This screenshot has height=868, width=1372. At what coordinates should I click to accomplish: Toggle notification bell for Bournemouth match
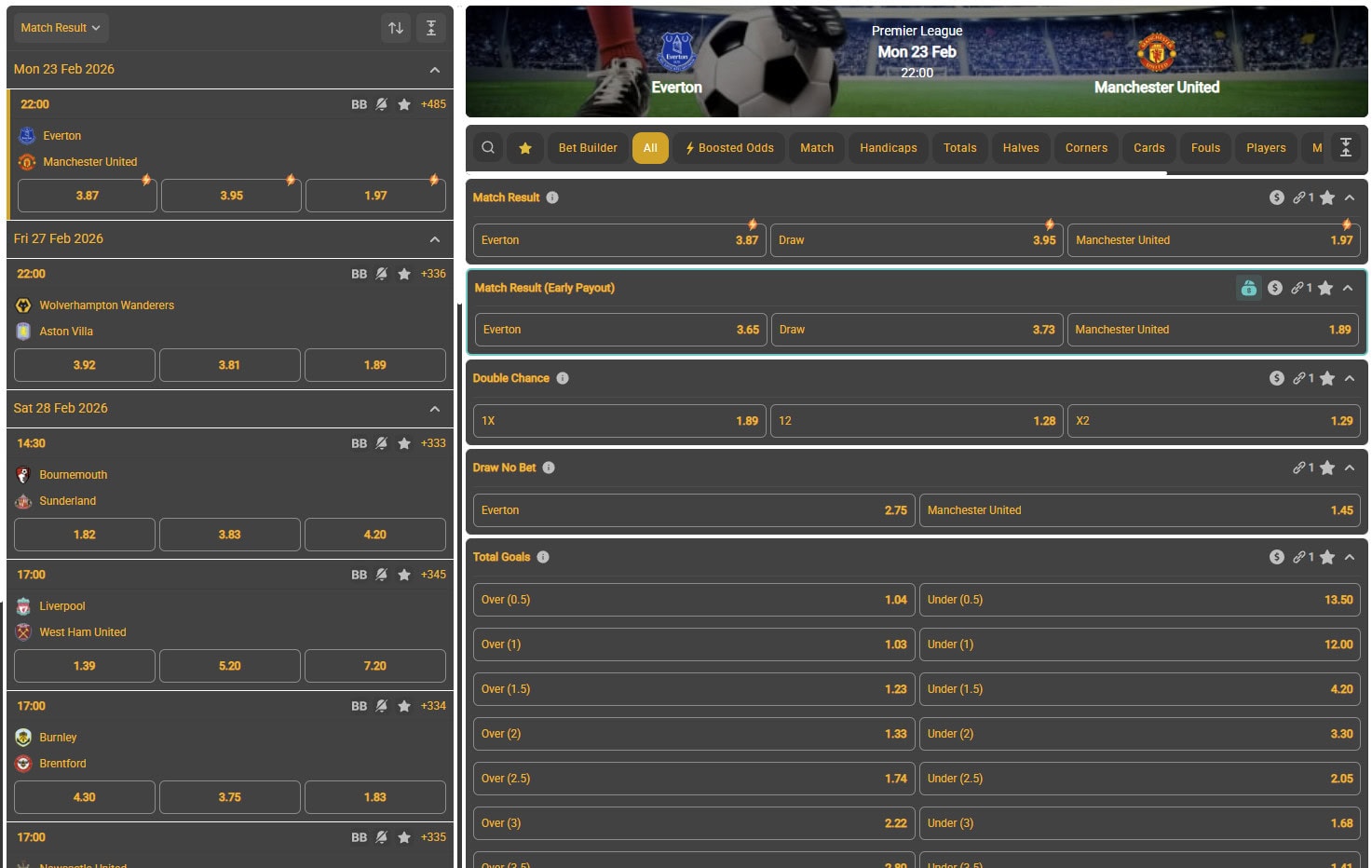click(382, 443)
